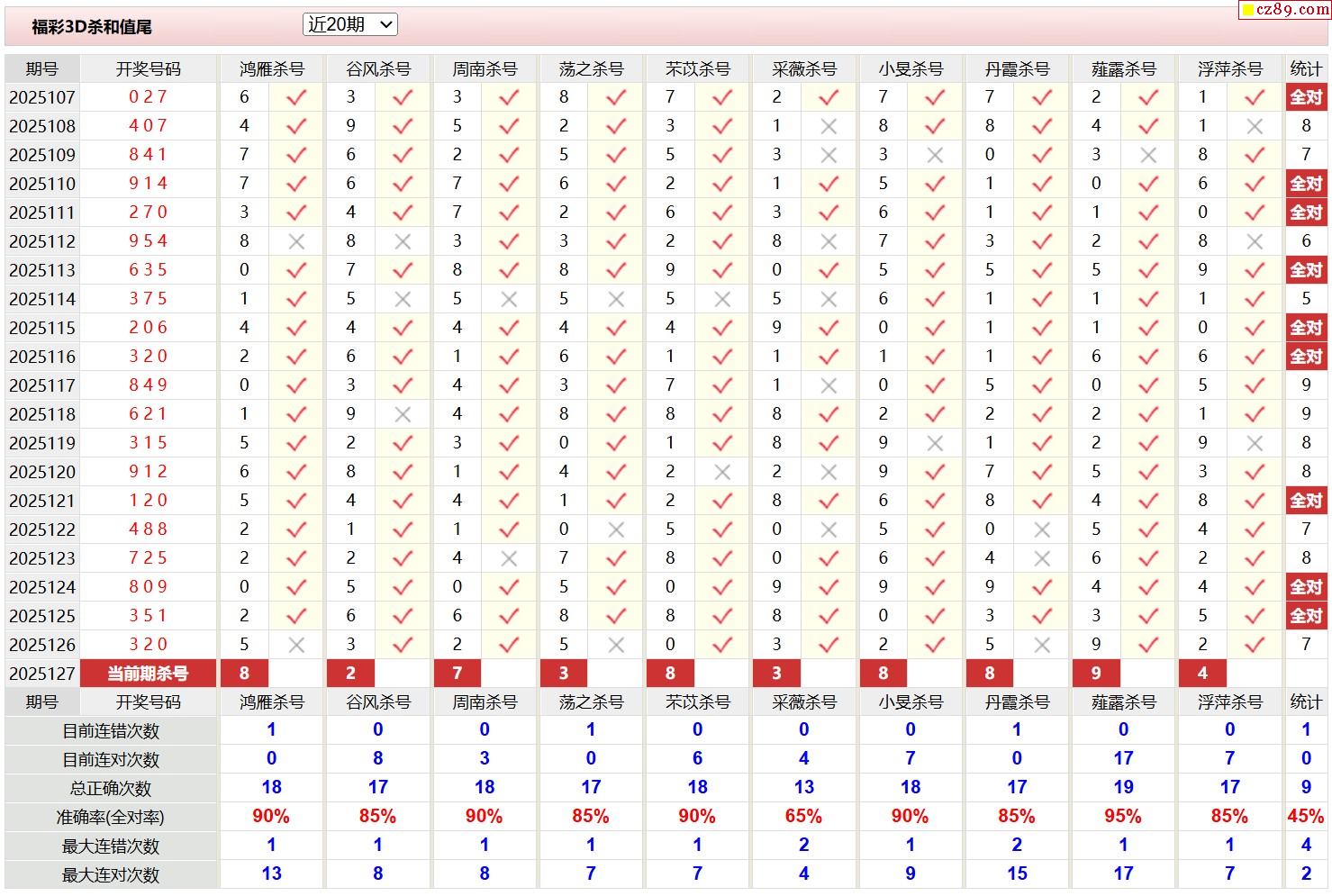Screen dimensions: 1332x896
Task: Click the X mark for 采薇杀号 in row 2025108
Action: pos(829,126)
